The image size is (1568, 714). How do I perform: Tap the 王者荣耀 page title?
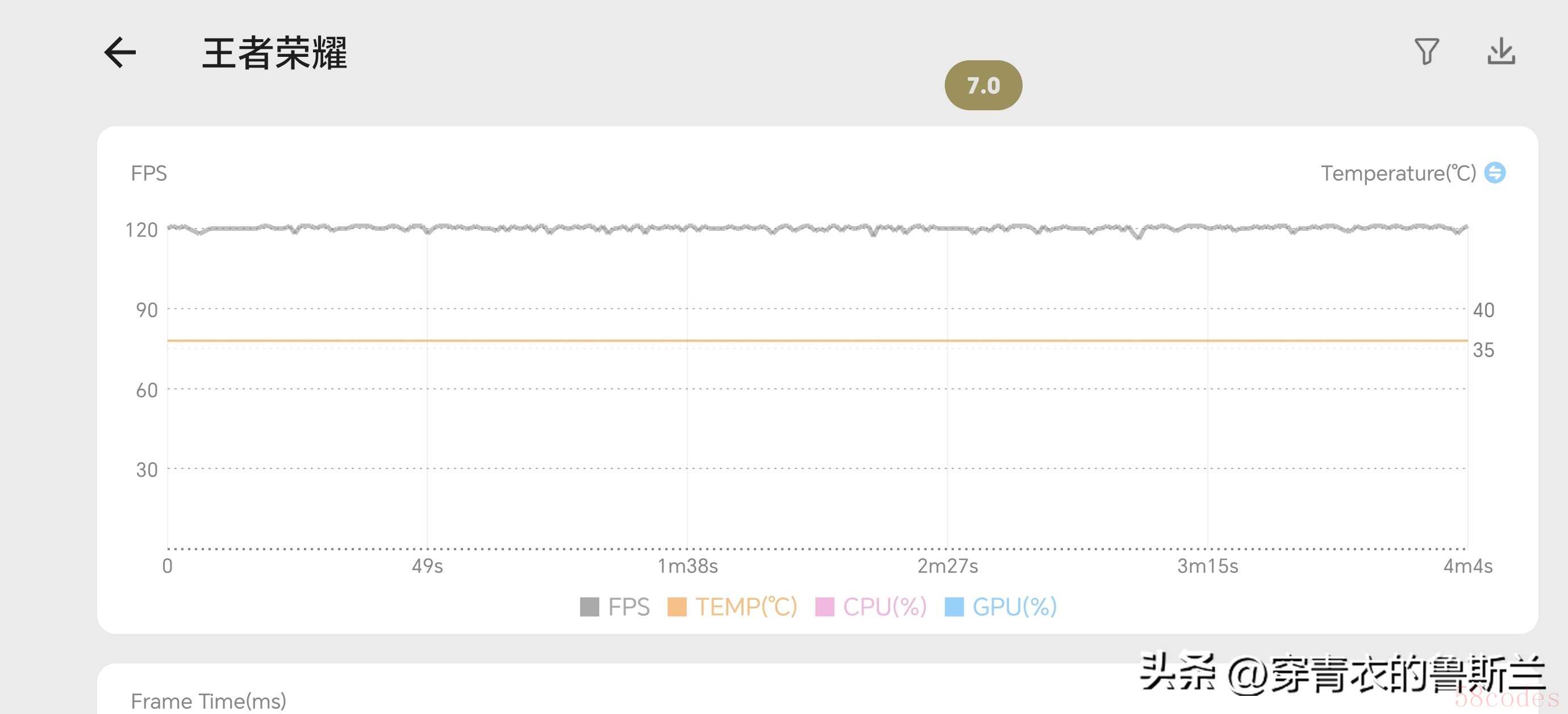(274, 53)
